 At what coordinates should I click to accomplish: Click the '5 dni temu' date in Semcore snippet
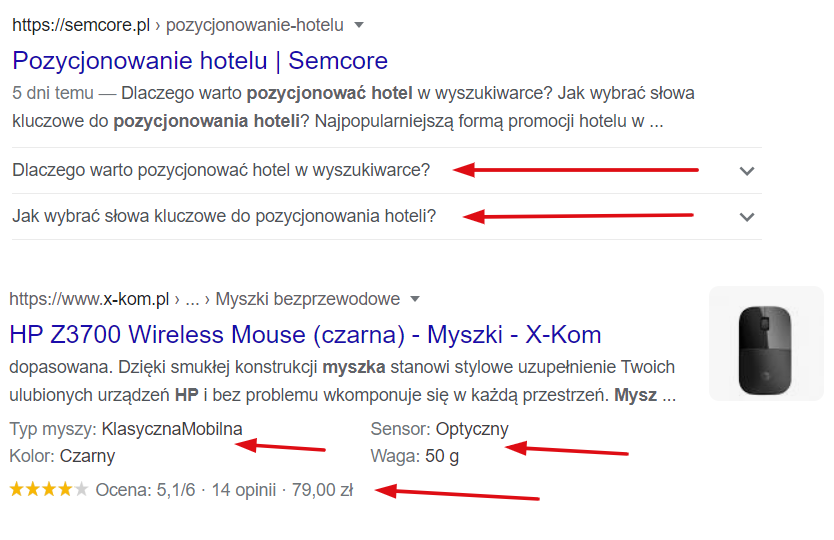coord(49,94)
